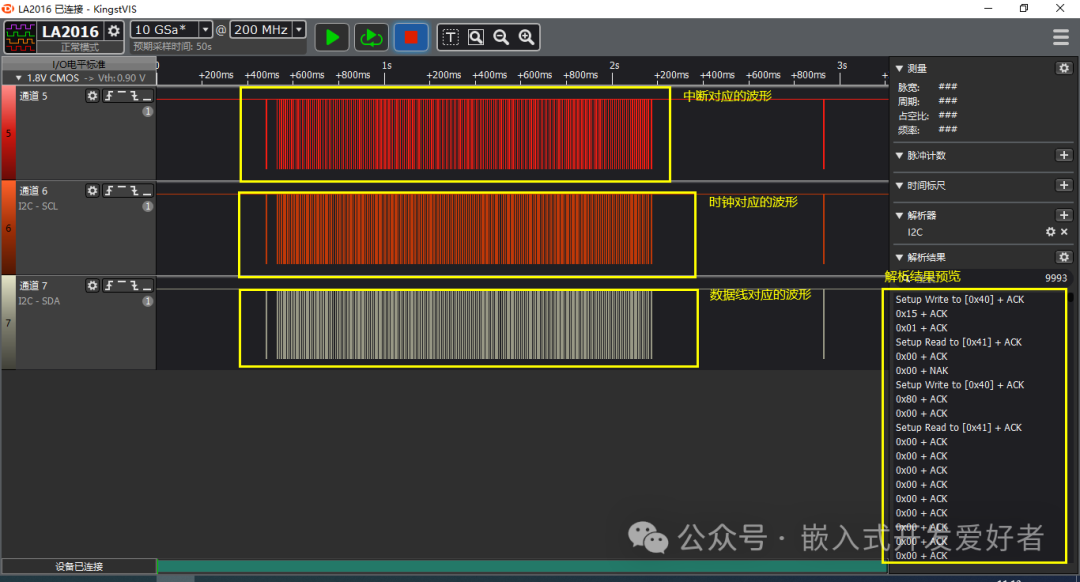The height and width of the screenshot is (582, 1080).
Task: Open the 200 MHz sample rate dropdown
Action: click(x=299, y=30)
